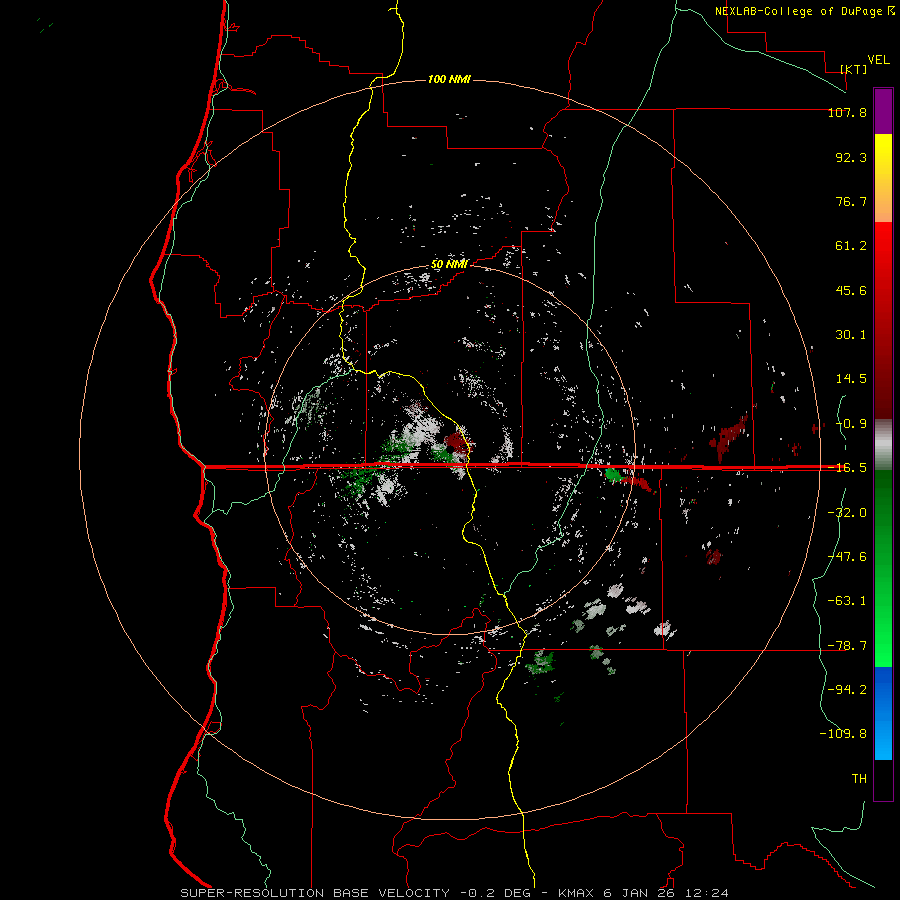
Task: Select the -47.6 scale value
Action: coord(847,557)
